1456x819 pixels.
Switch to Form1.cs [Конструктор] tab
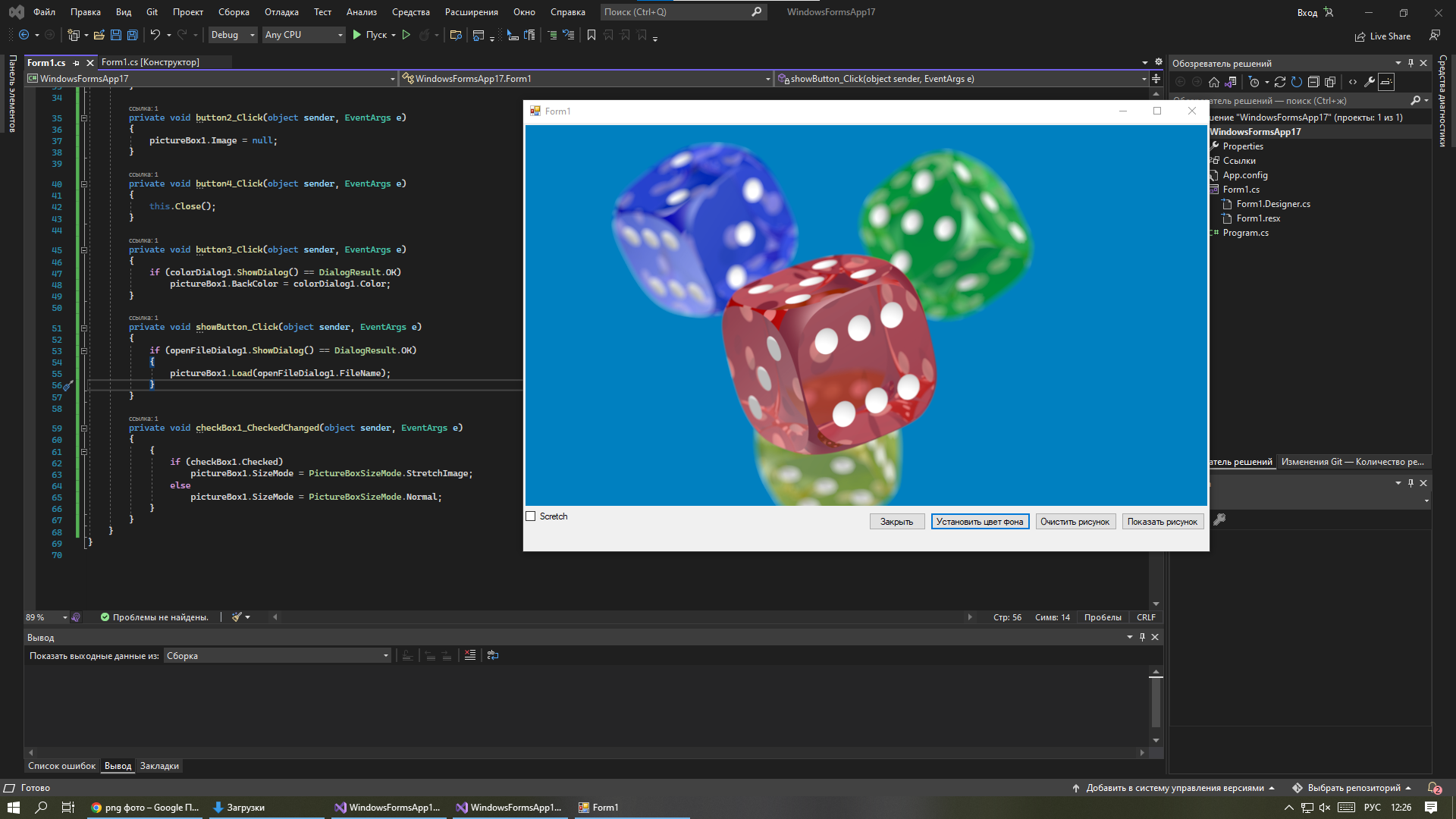pos(150,62)
